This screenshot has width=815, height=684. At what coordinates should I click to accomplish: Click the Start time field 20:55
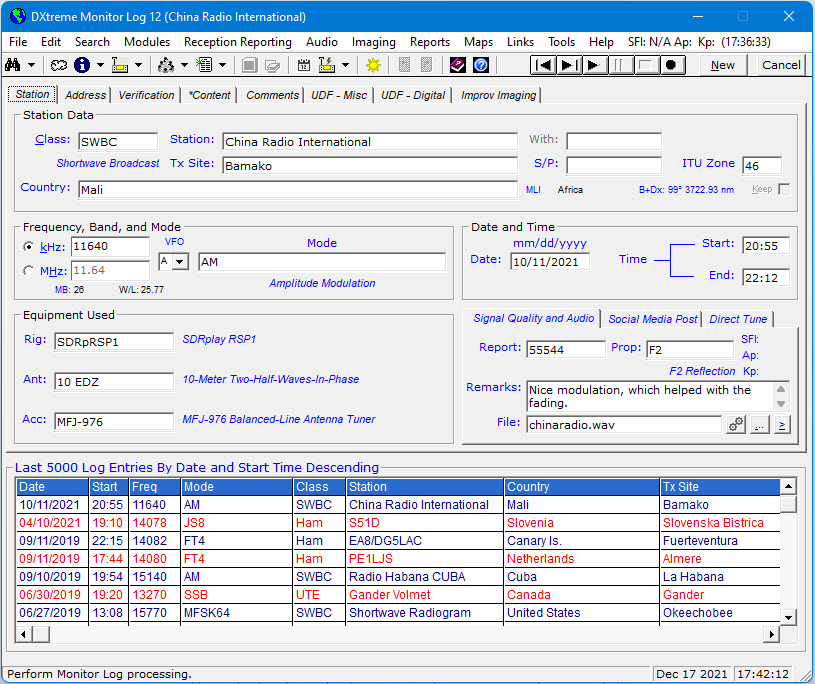point(766,246)
